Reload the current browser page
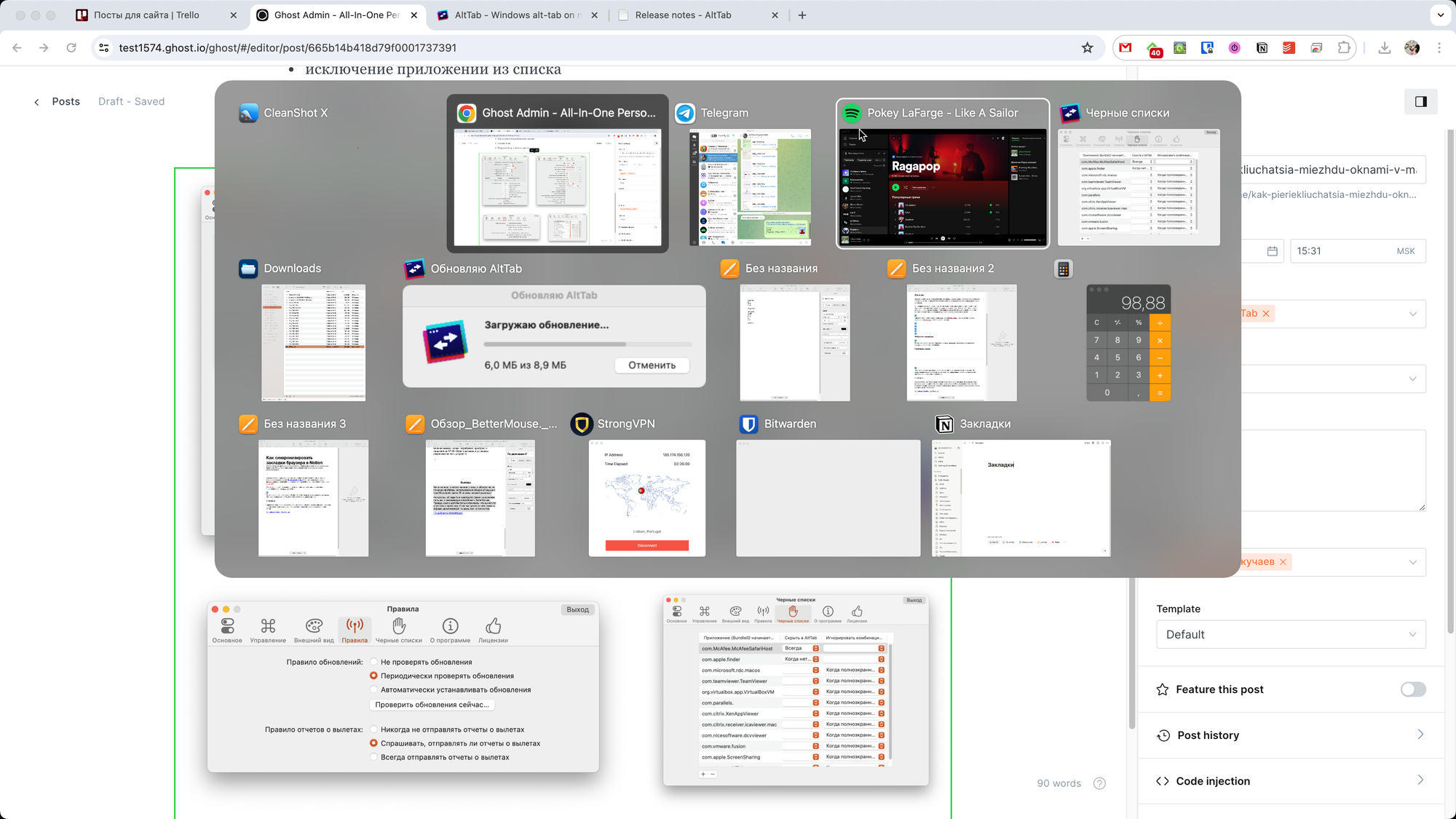 (x=71, y=47)
